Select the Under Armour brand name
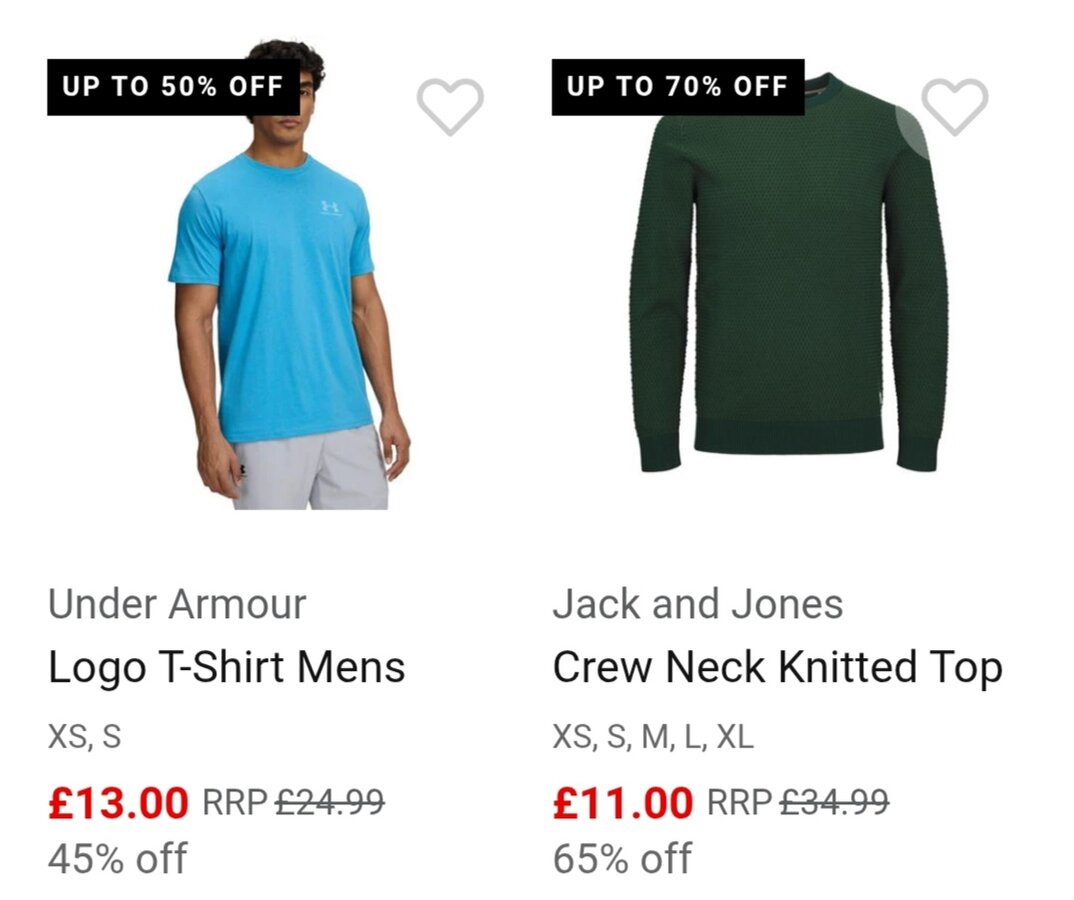 pyautogui.click(x=177, y=604)
